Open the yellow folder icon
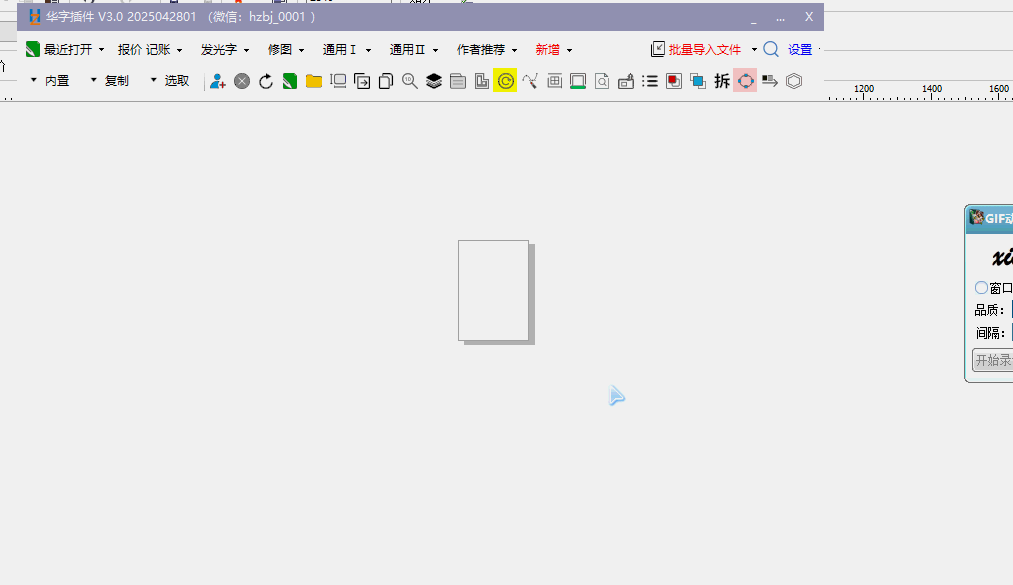The image size is (1013, 585). pos(314,81)
